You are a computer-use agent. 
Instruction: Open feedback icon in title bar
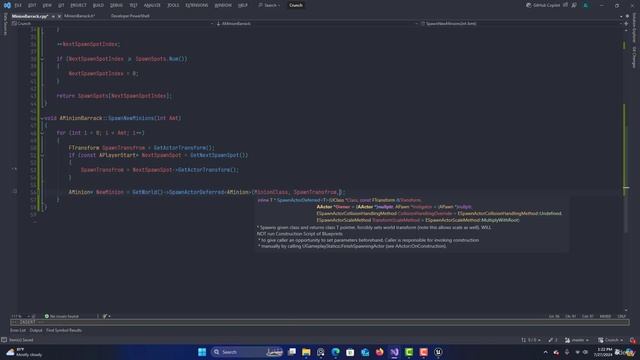tap(574, 5)
